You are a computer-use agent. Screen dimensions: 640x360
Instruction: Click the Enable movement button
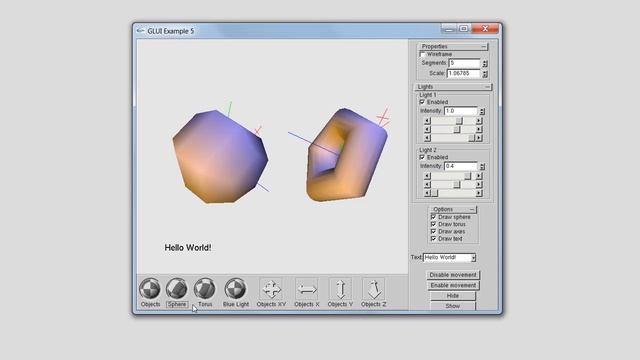click(x=453, y=285)
